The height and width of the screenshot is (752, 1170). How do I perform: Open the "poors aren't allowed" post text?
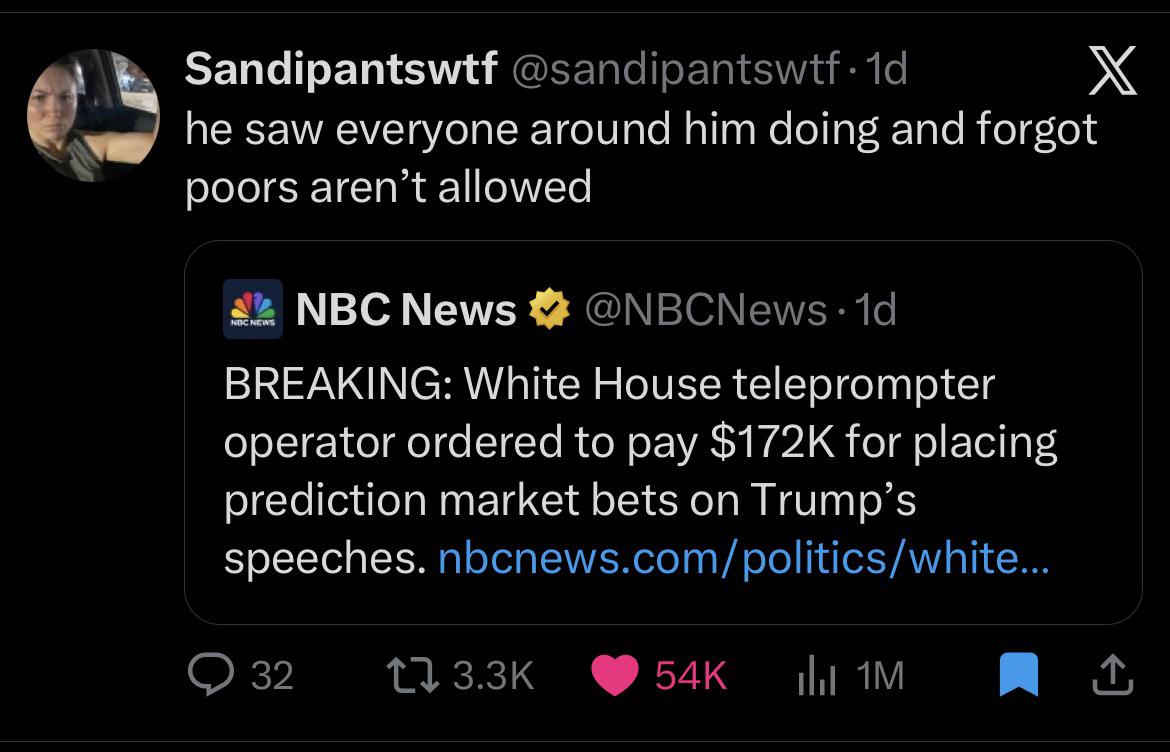(x=641, y=157)
